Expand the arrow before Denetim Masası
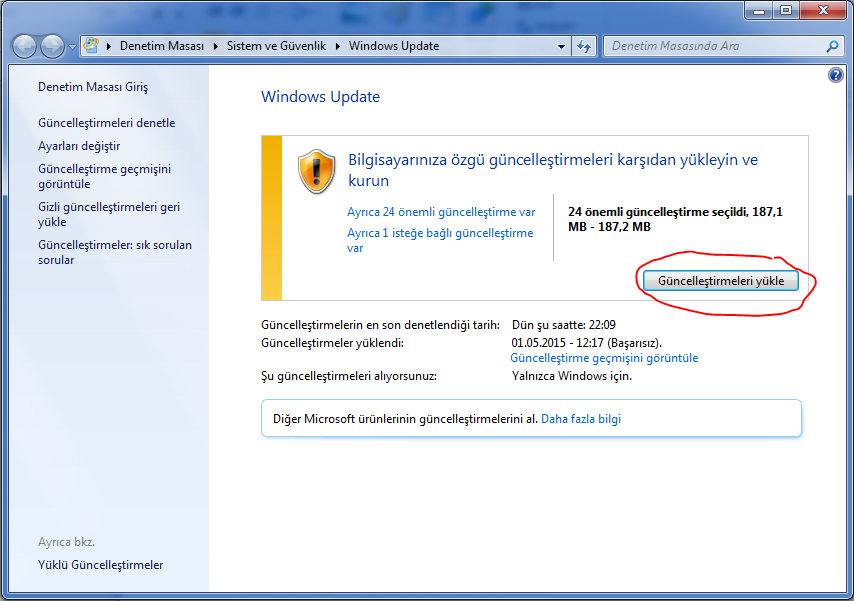 click(108, 46)
